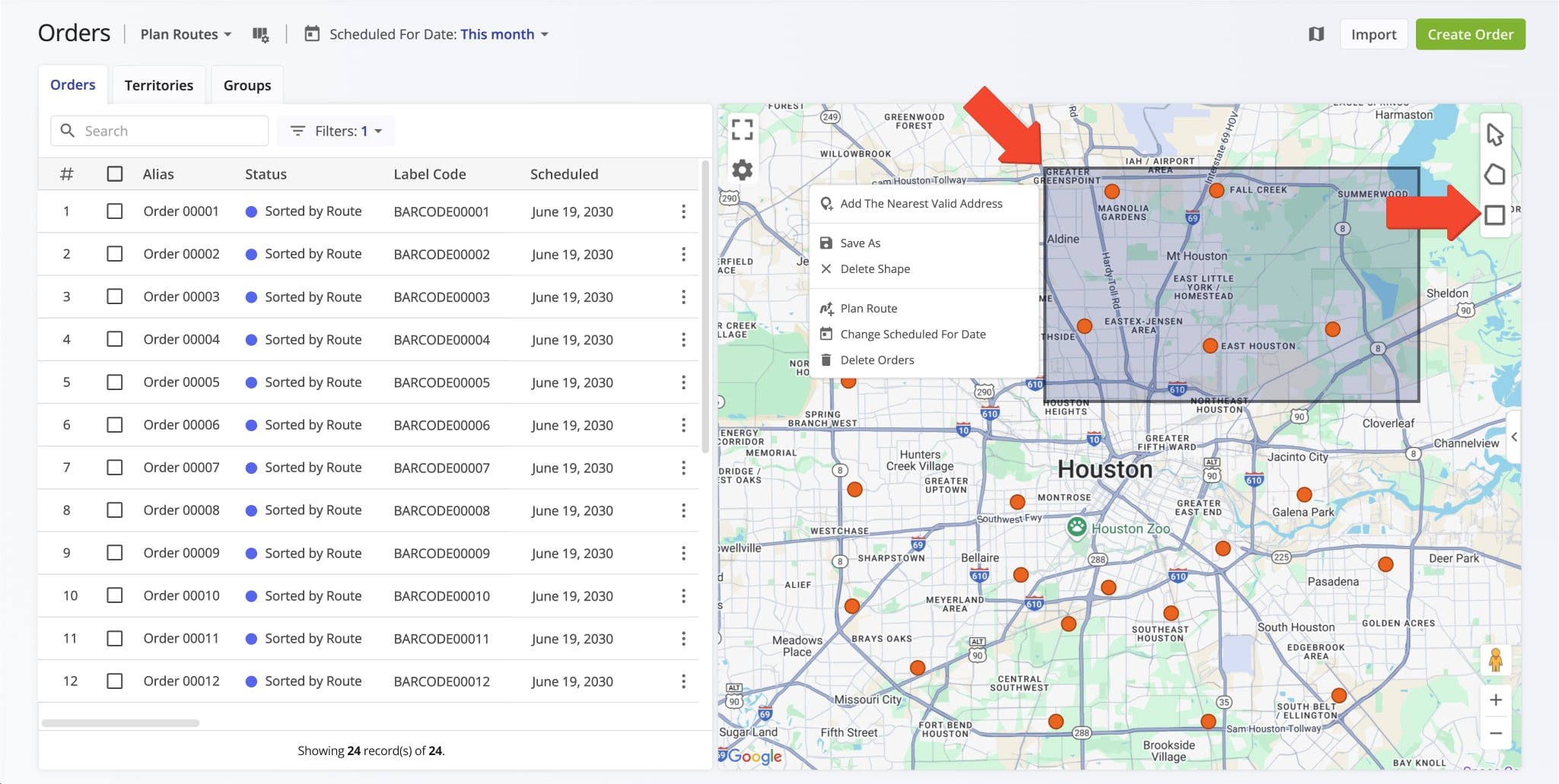
Task: Check the box for Order 00011
Action: tap(115, 638)
